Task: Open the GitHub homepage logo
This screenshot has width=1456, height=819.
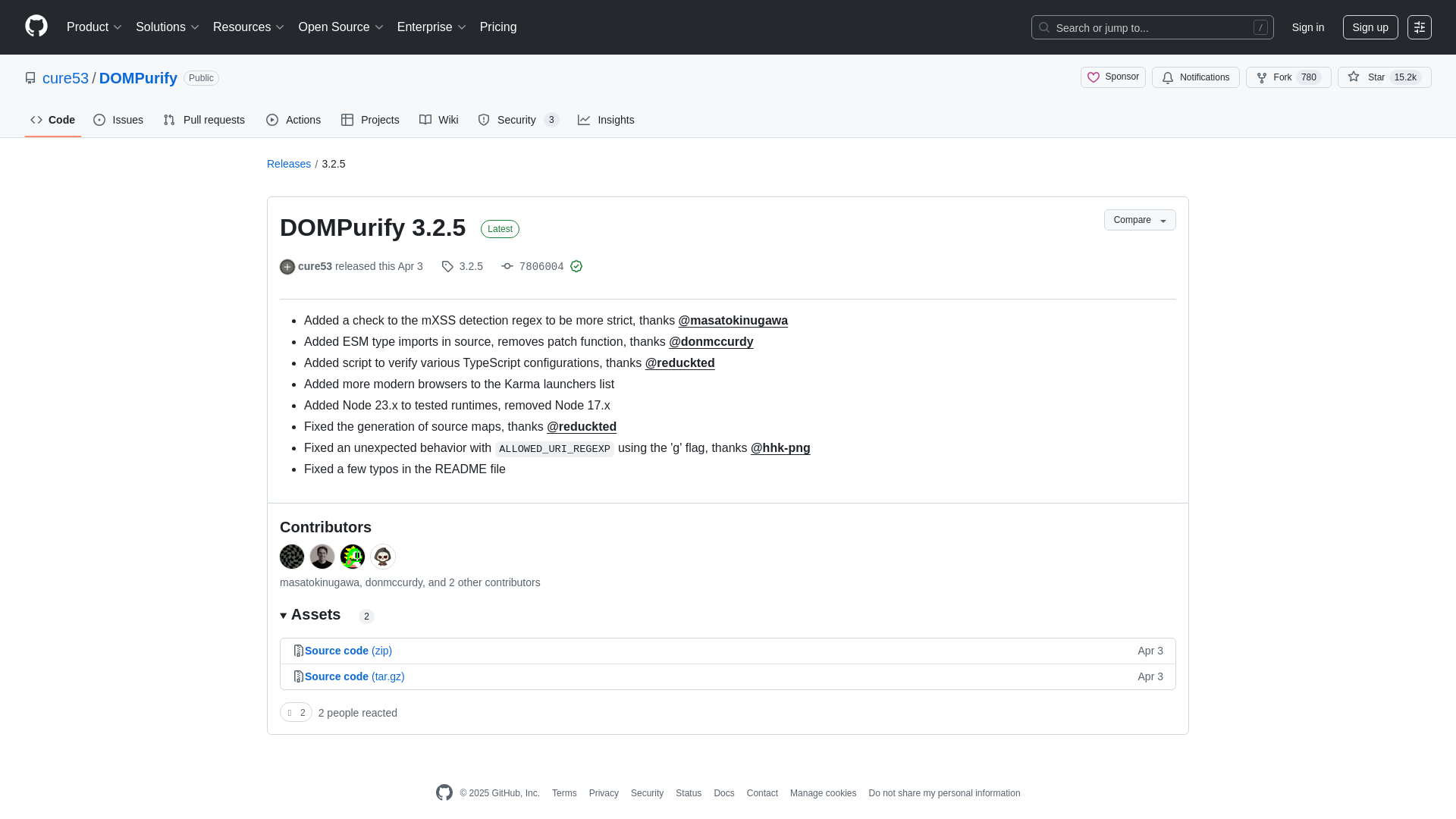Action: click(36, 27)
